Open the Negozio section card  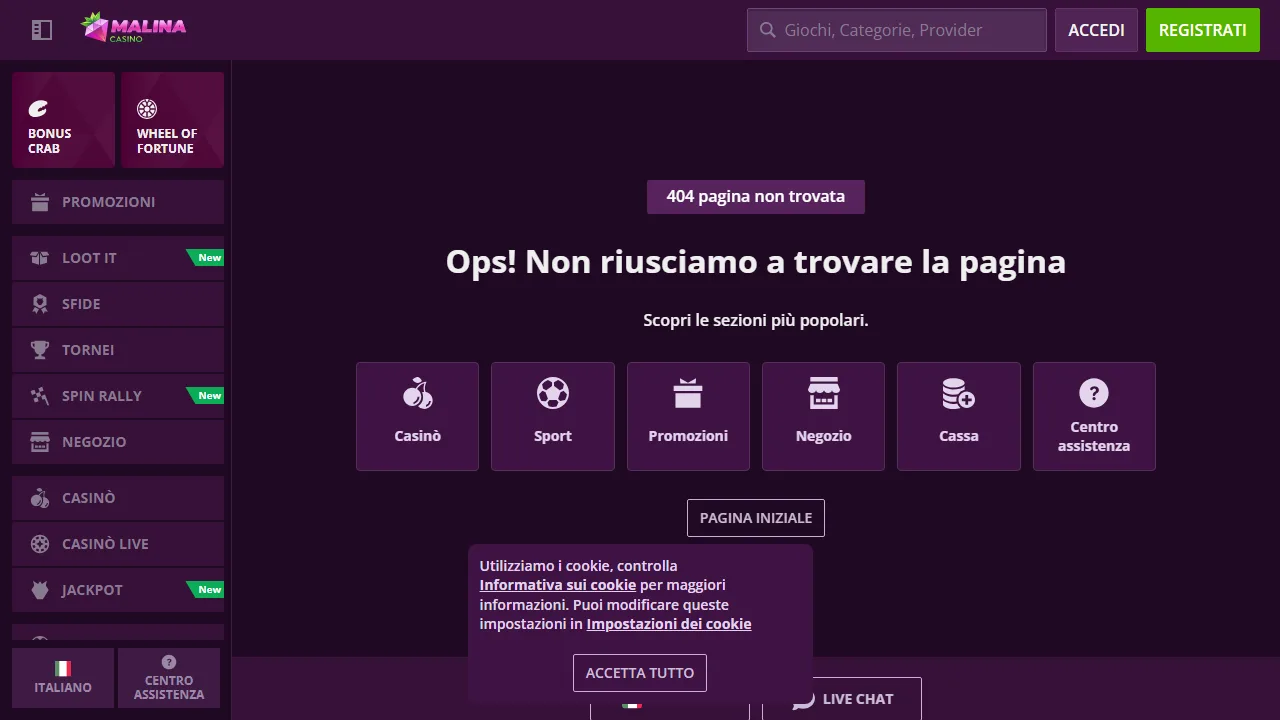point(824,416)
